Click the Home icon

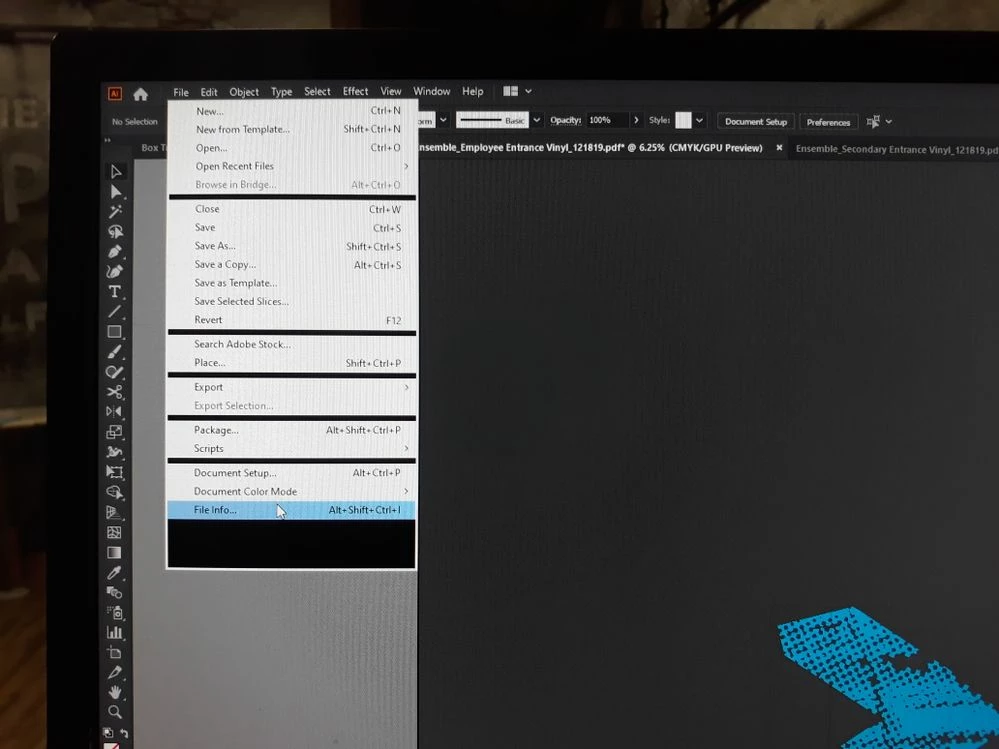(141, 94)
